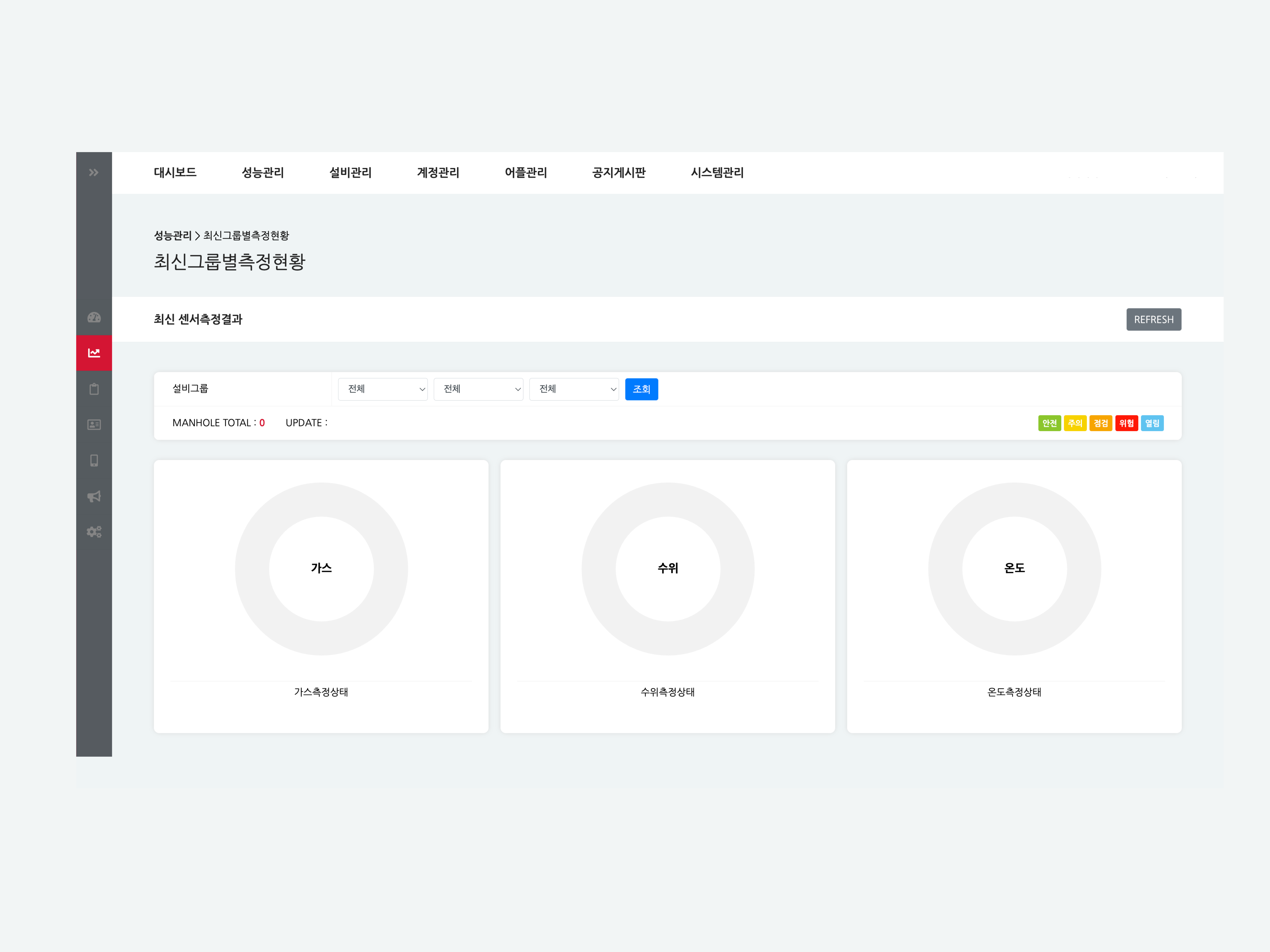Open the 어플관리 menu
The height and width of the screenshot is (952, 1270).
click(x=526, y=173)
